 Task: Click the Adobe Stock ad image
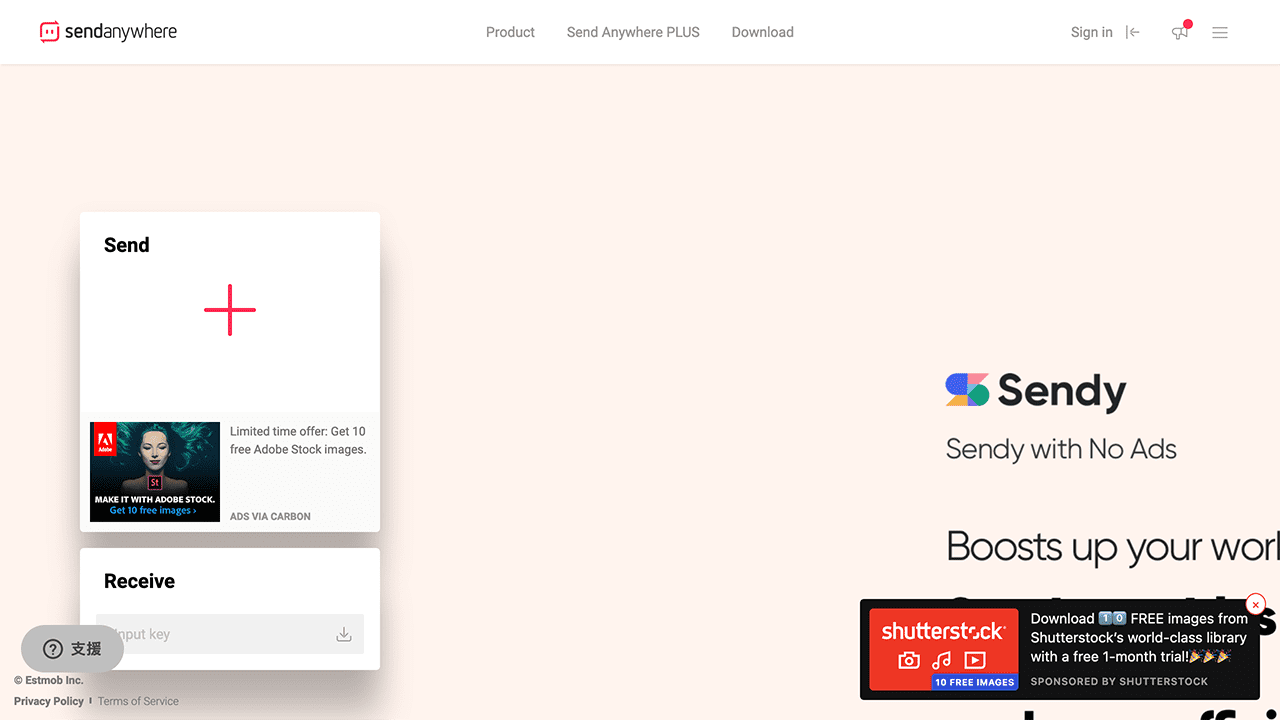155,472
